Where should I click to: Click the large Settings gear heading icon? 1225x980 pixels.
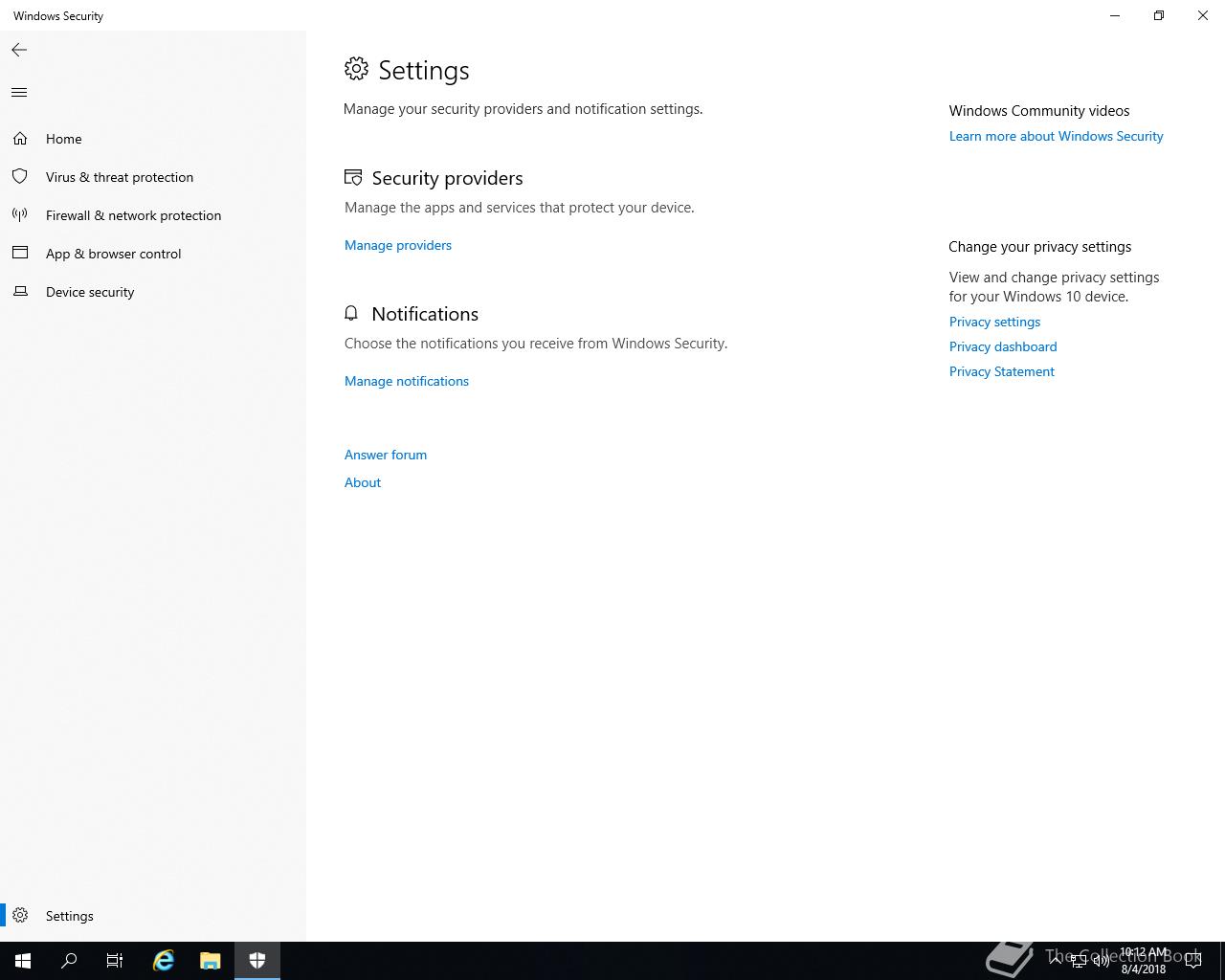(356, 69)
